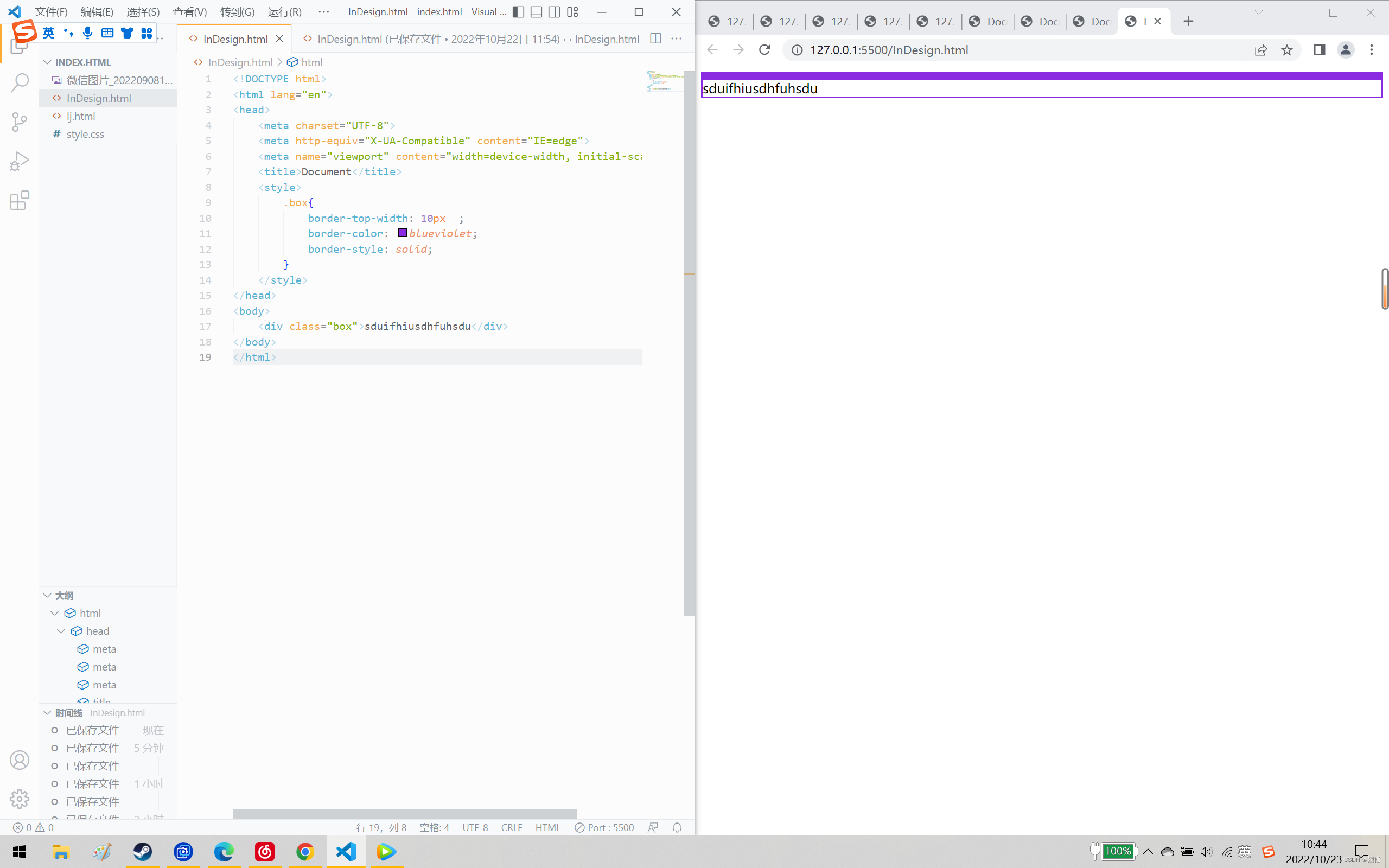The height and width of the screenshot is (868, 1389).
Task: Click the blueviolet color swatch
Action: (403, 233)
